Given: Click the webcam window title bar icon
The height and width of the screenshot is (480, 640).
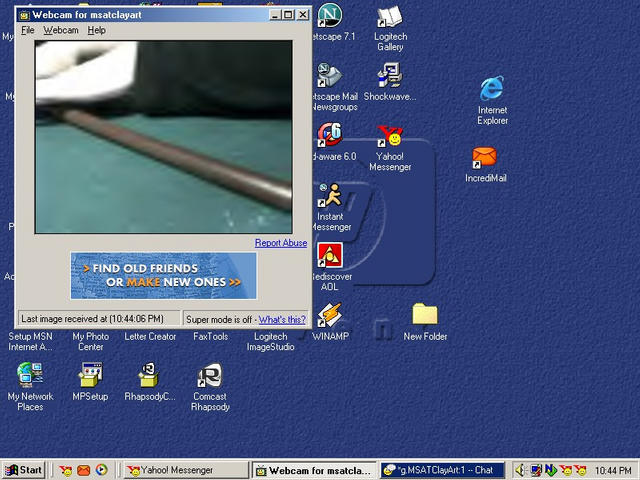Looking at the screenshot, I should click(x=24, y=15).
